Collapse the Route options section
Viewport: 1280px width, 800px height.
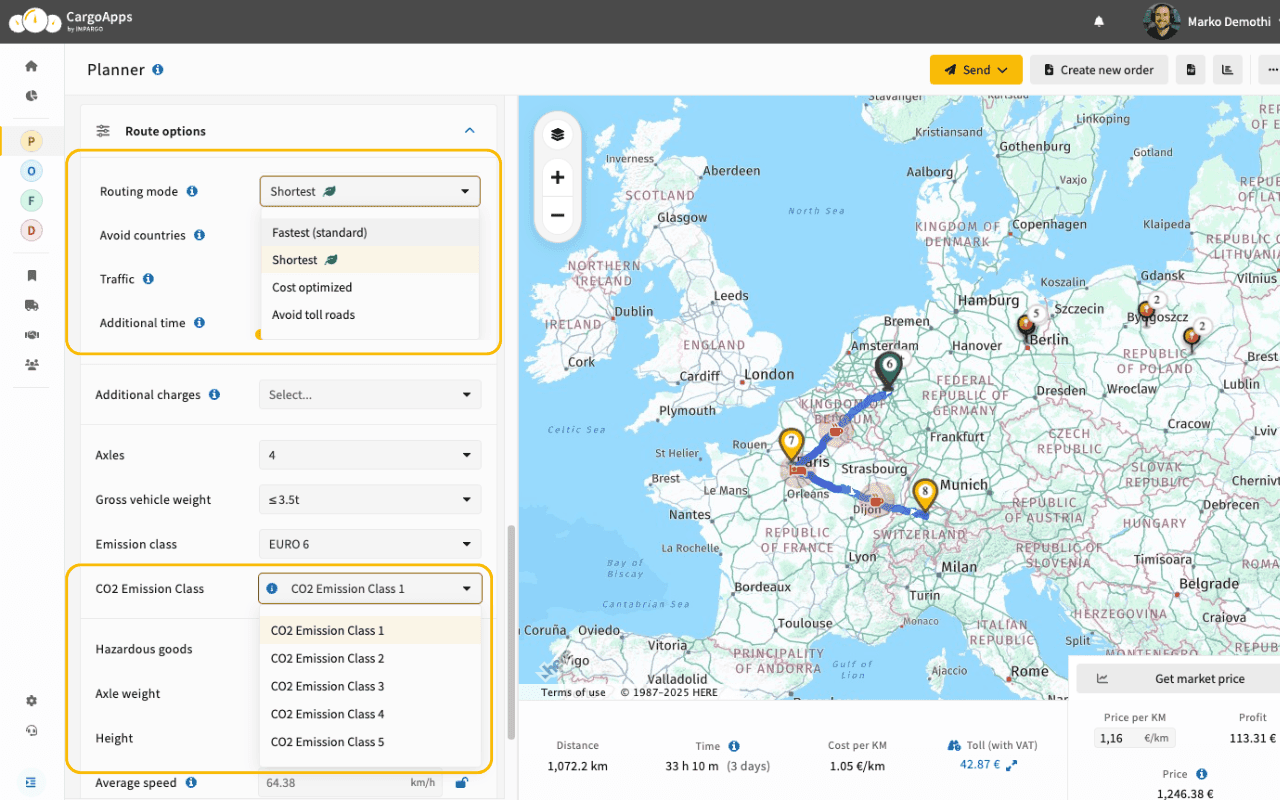pos(469,130)
